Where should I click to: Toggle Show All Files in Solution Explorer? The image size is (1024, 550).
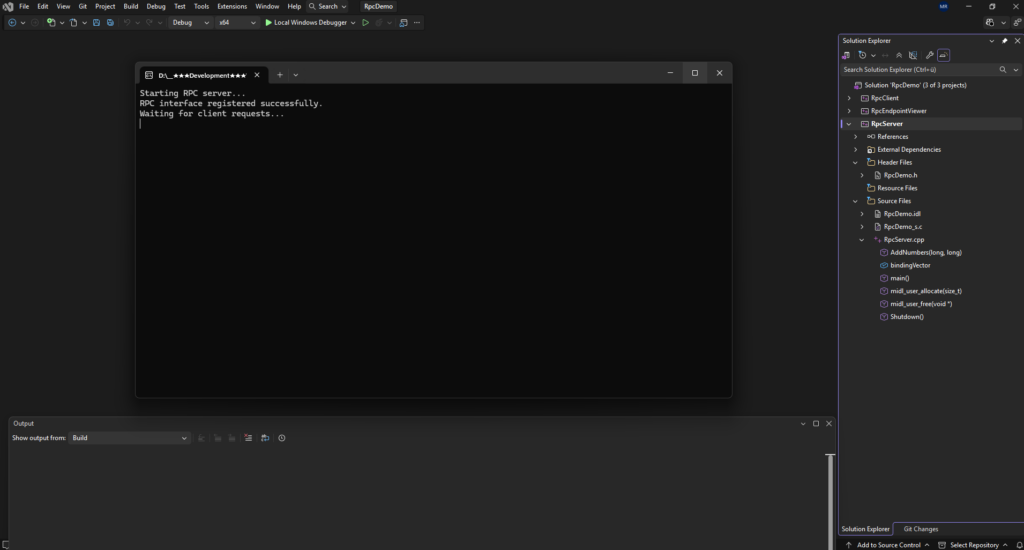click(913, 56)
